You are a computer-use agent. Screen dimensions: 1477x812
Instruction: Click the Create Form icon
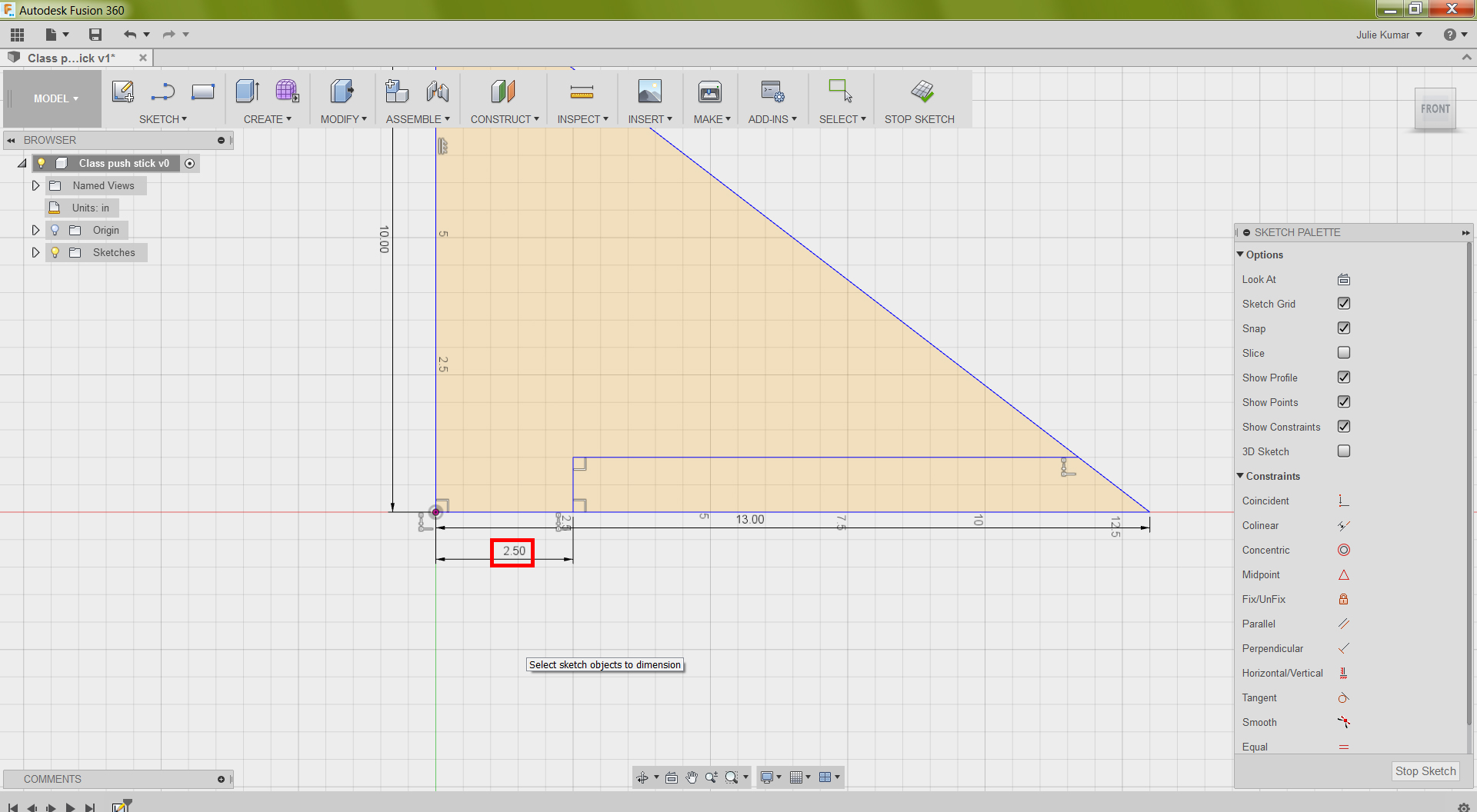[x=288, y=92]
